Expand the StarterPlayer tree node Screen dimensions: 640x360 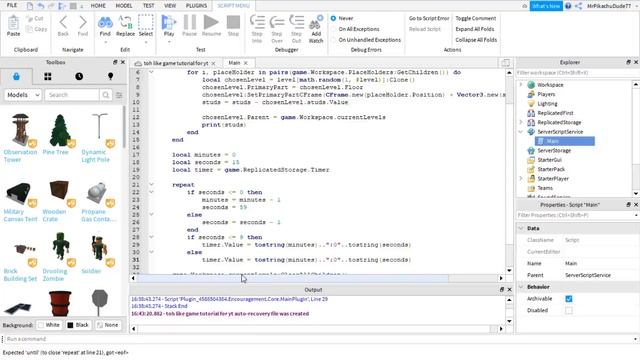521,178
